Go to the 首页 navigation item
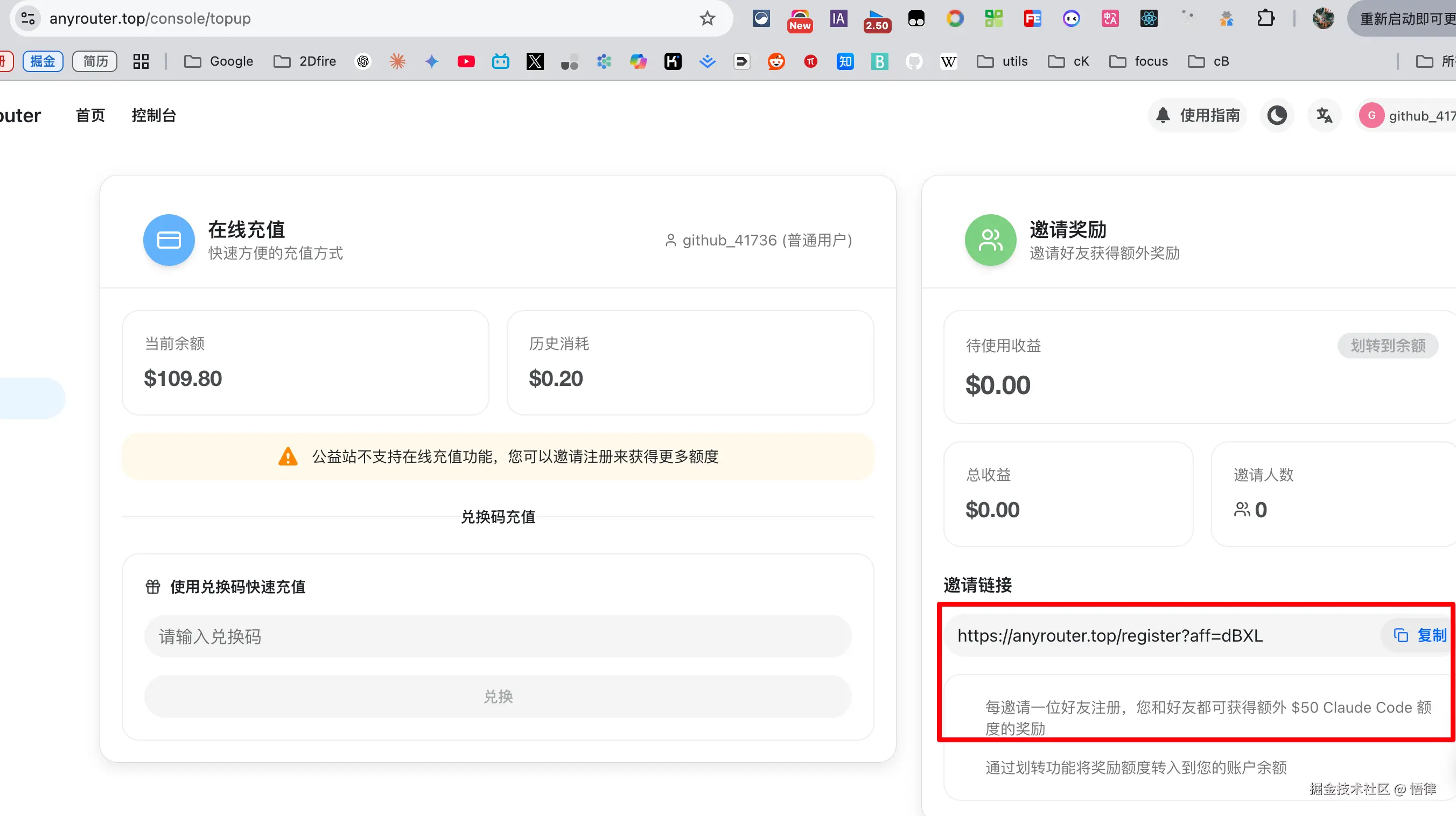Image resolution: width=1456 pixels, height=816 pixels. click(x=90, y=116)
